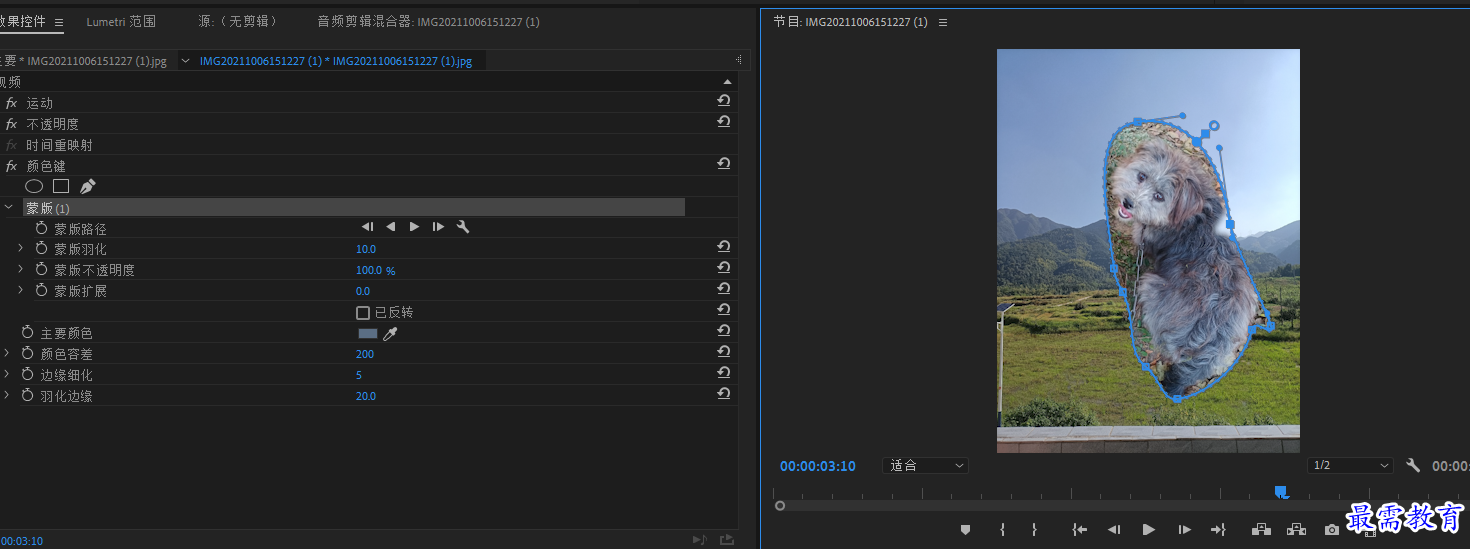Open the 节目 monitor panel menu
The image size is (1470, 549).
pos(943,22)
